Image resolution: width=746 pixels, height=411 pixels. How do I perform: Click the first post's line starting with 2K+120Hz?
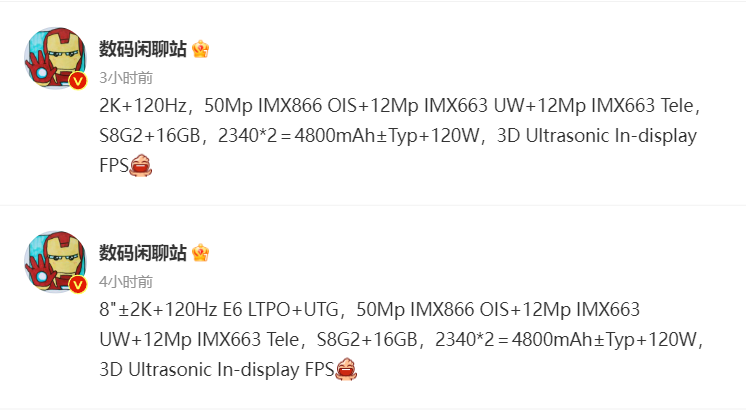tap(400, 106)
